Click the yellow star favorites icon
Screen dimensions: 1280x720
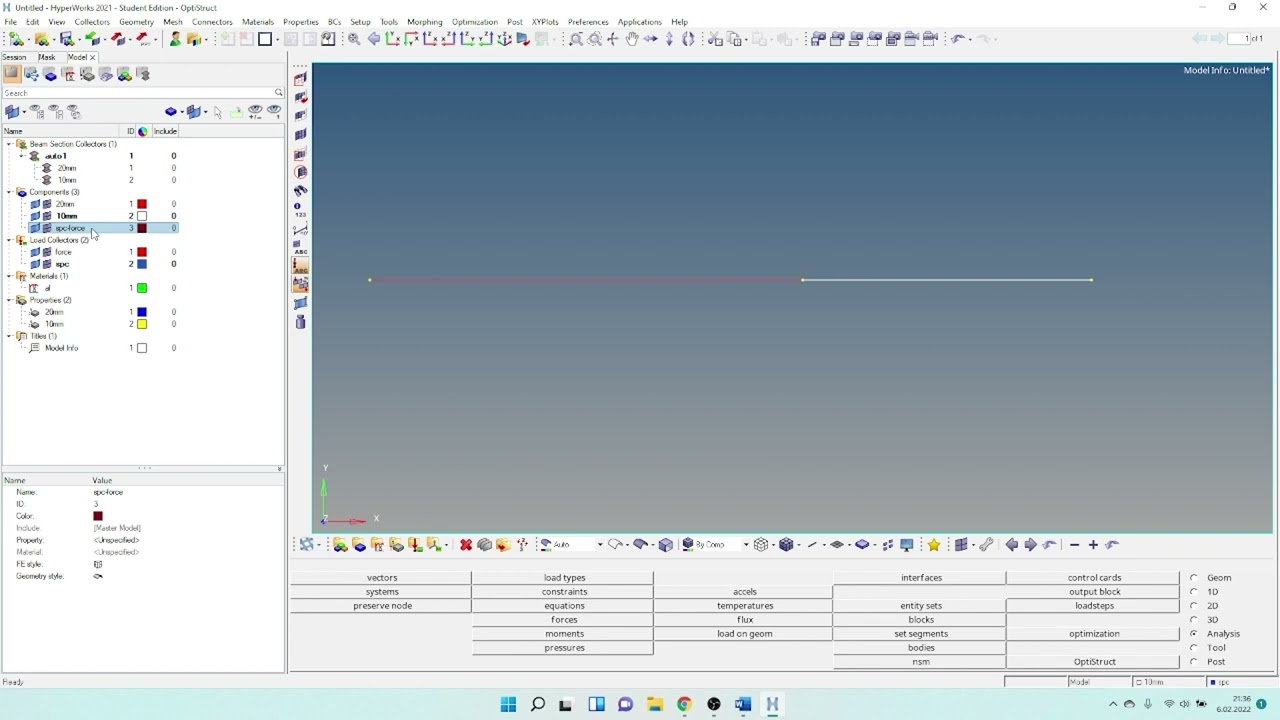934,545
